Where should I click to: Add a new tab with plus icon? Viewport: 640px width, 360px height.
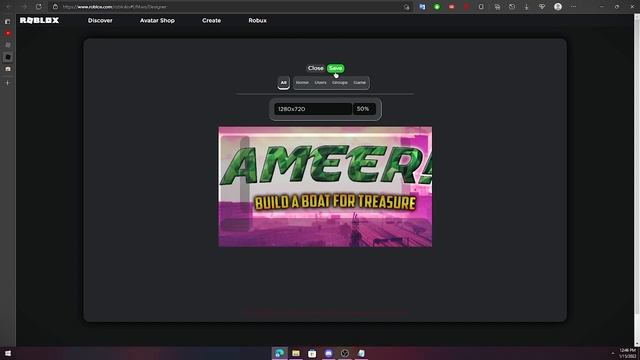click(x=8, y=83)
